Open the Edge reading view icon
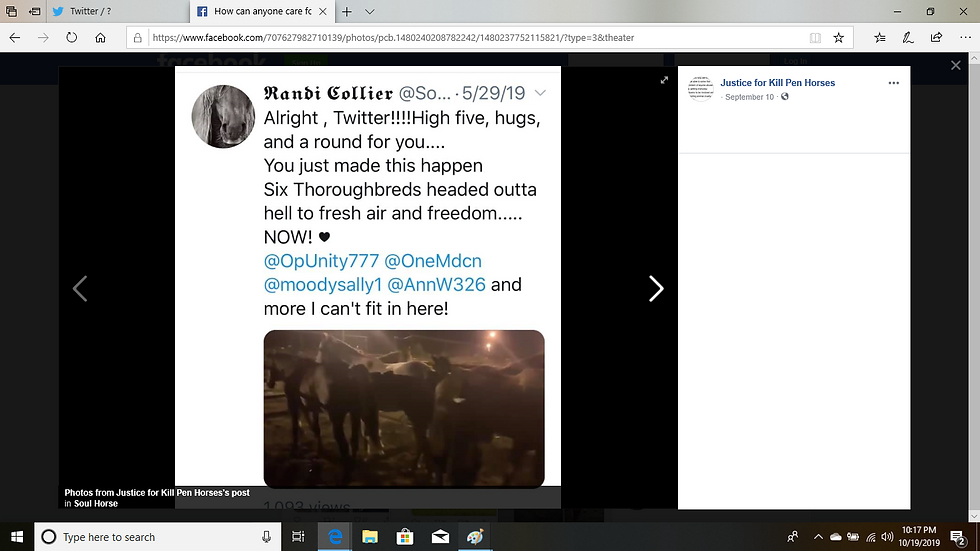980x551 pixels. [815, 37]
